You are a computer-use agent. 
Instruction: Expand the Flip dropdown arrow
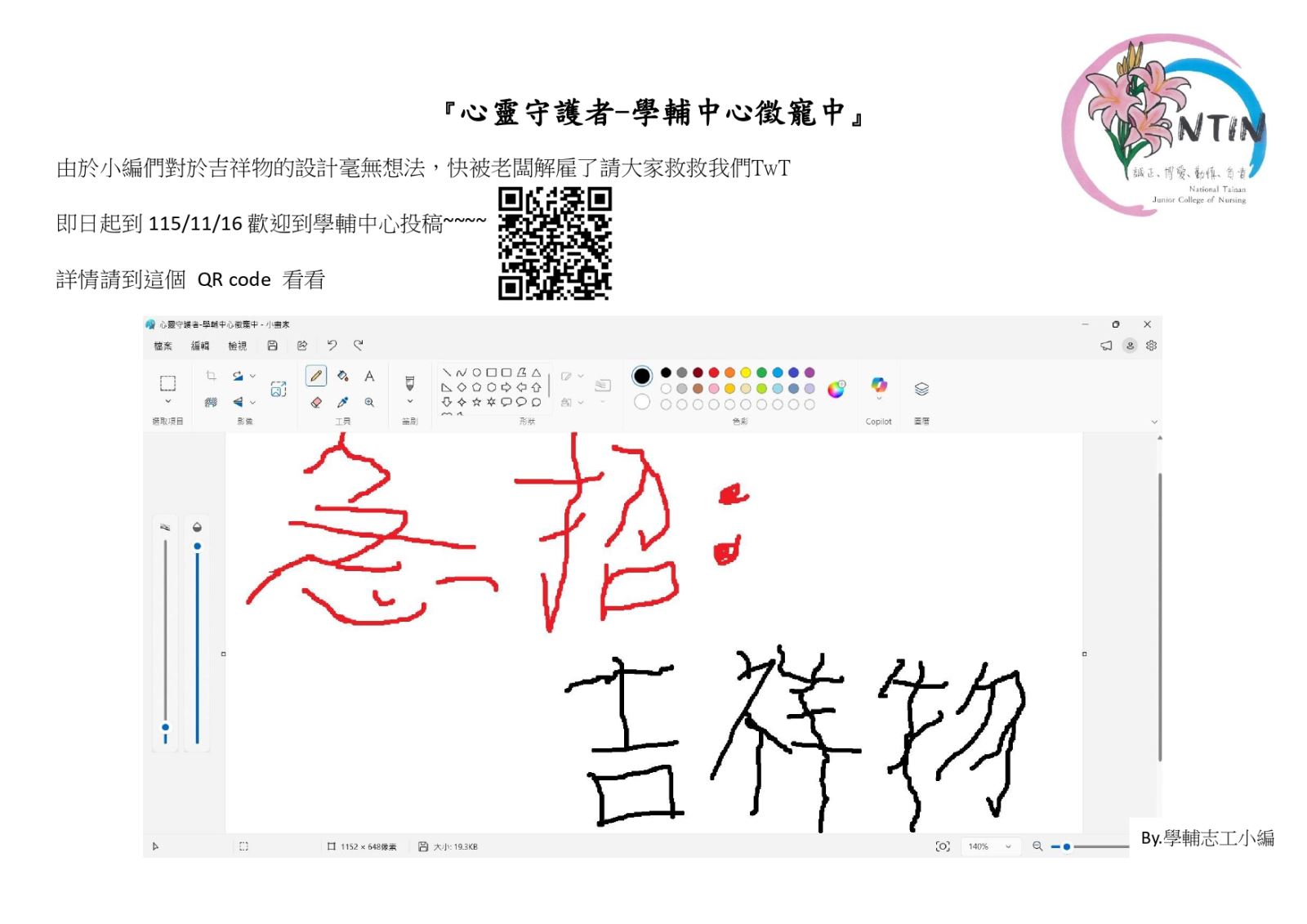[252, 402]
